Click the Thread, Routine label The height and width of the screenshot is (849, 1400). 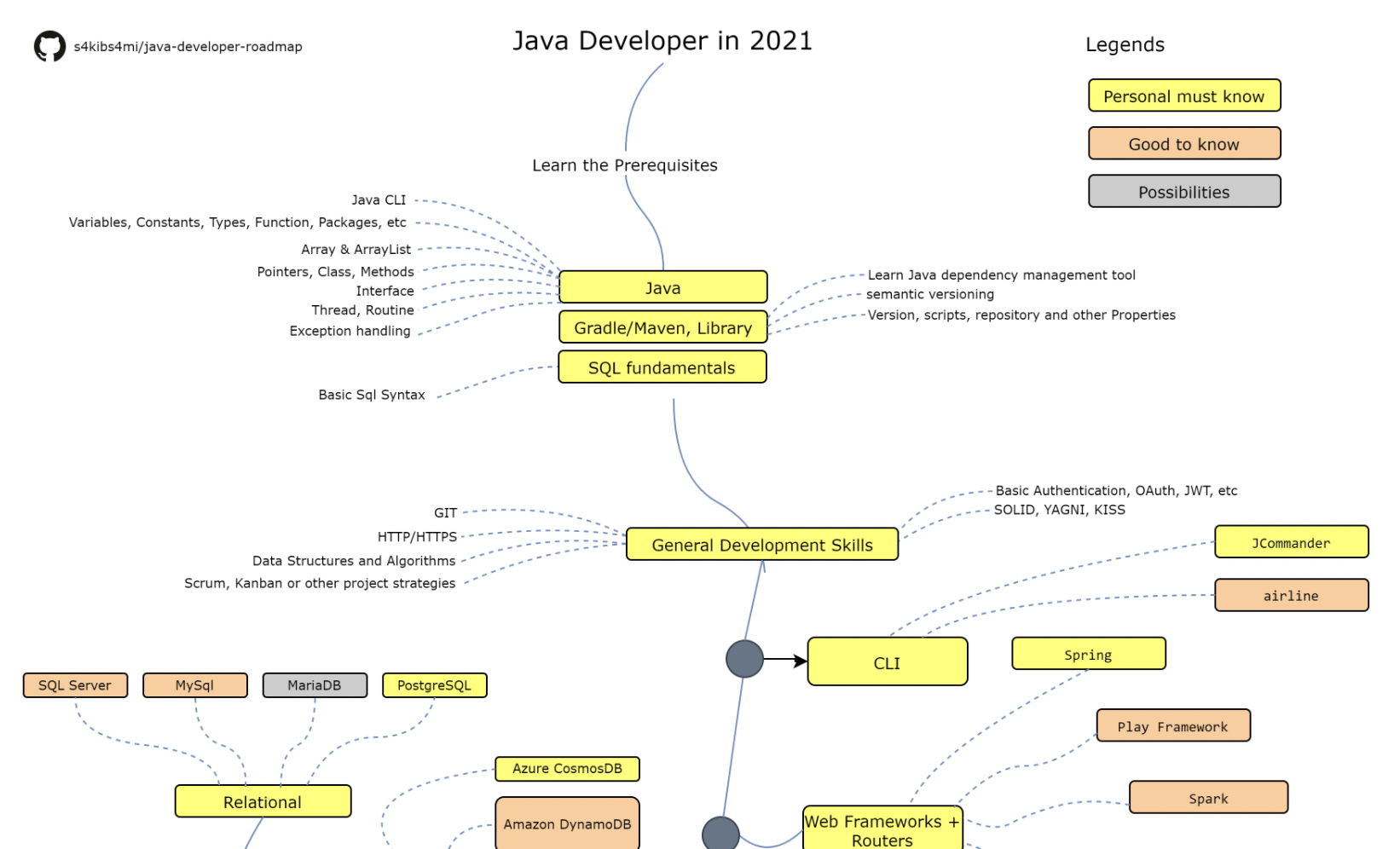point(362,310)
